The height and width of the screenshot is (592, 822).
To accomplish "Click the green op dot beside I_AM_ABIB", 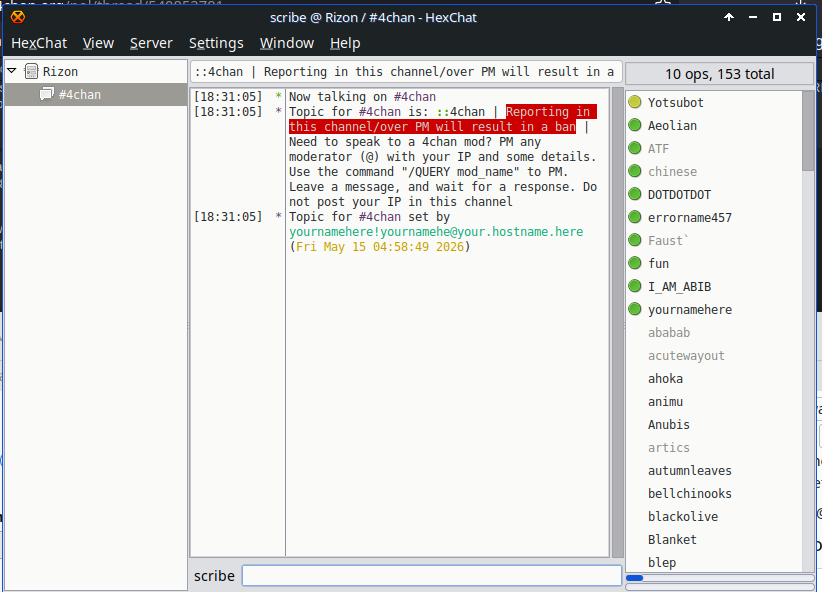I will (635, 286).
